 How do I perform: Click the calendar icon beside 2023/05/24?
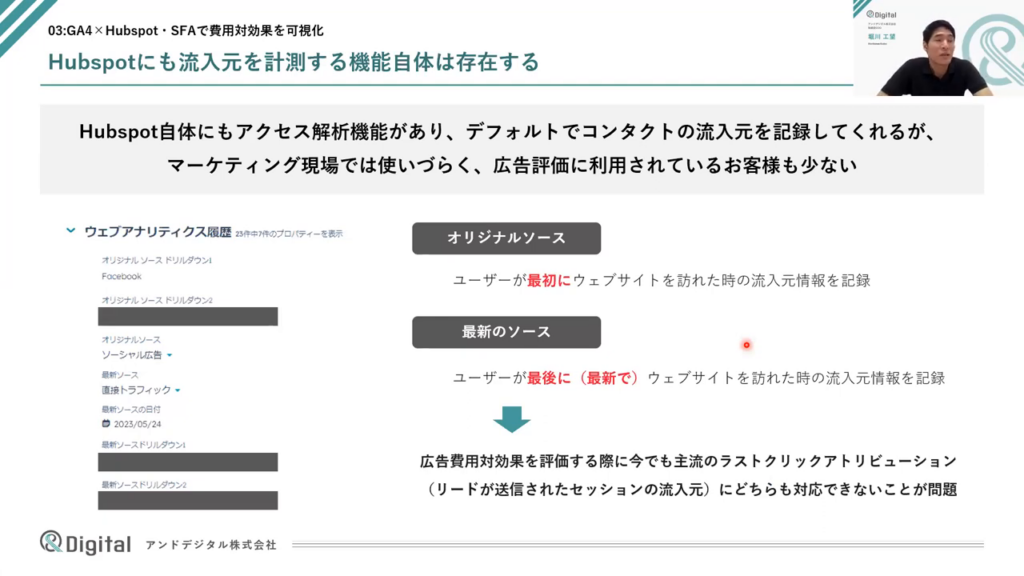pyautogui.click(x=106, y=424)
